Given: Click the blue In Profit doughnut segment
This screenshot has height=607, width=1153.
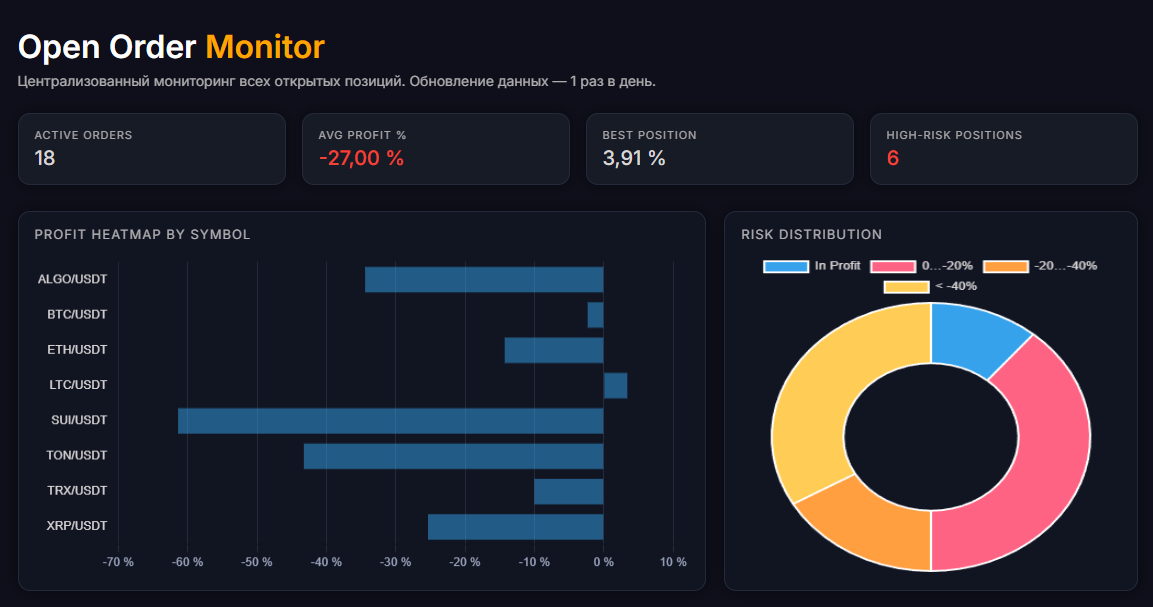Looking at the screenshot, I should (x=972, y=337).
